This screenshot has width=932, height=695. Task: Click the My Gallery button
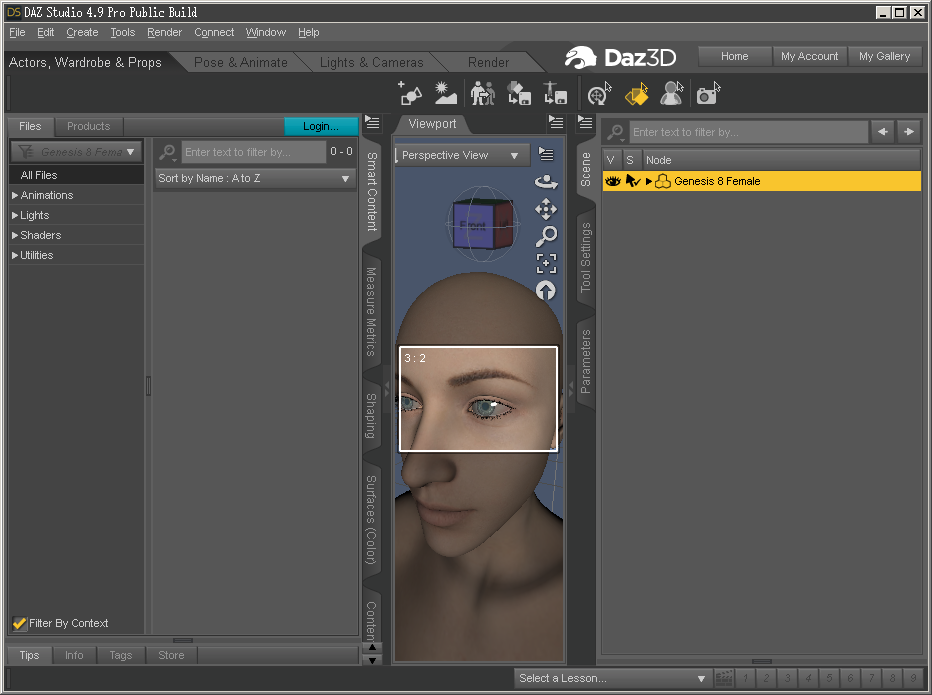click(884, 56)
